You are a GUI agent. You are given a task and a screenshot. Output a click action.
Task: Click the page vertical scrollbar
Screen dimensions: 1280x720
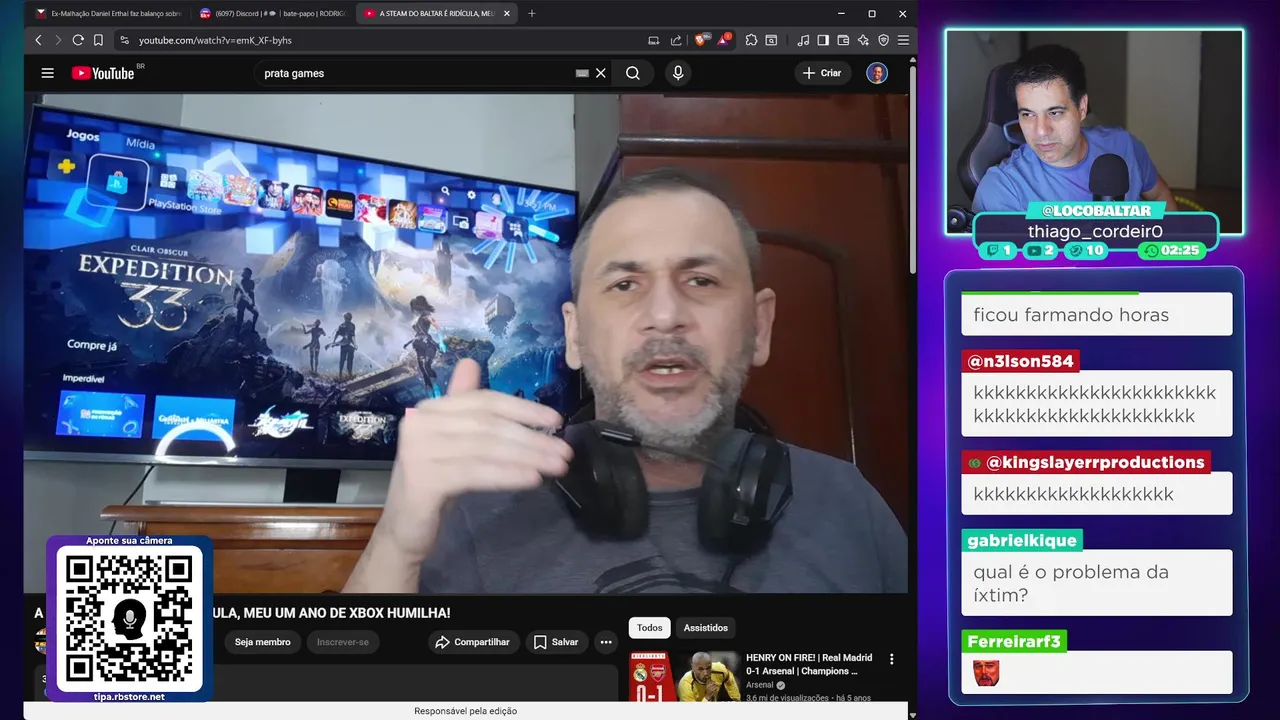912,170
